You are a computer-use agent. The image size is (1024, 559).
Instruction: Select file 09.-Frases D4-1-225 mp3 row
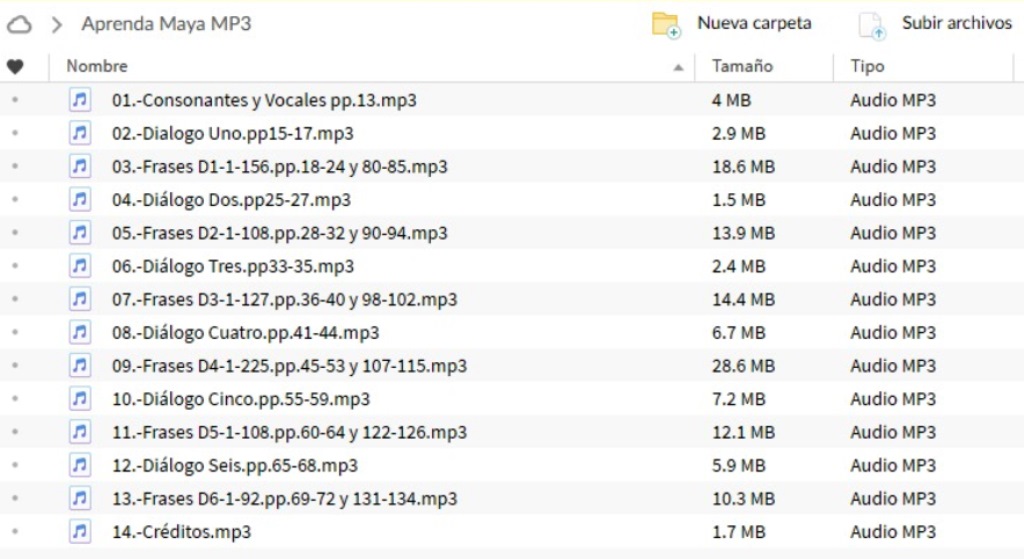point(289,366)
